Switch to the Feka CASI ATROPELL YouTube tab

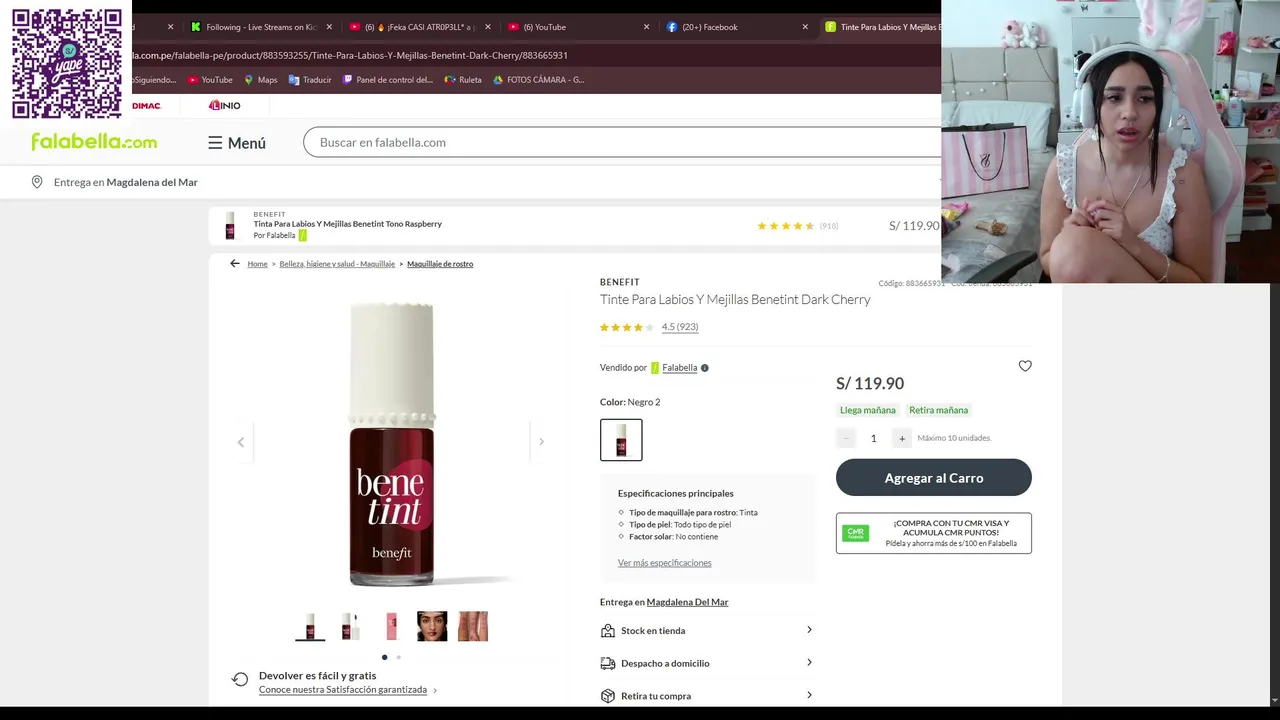(418, 27)
